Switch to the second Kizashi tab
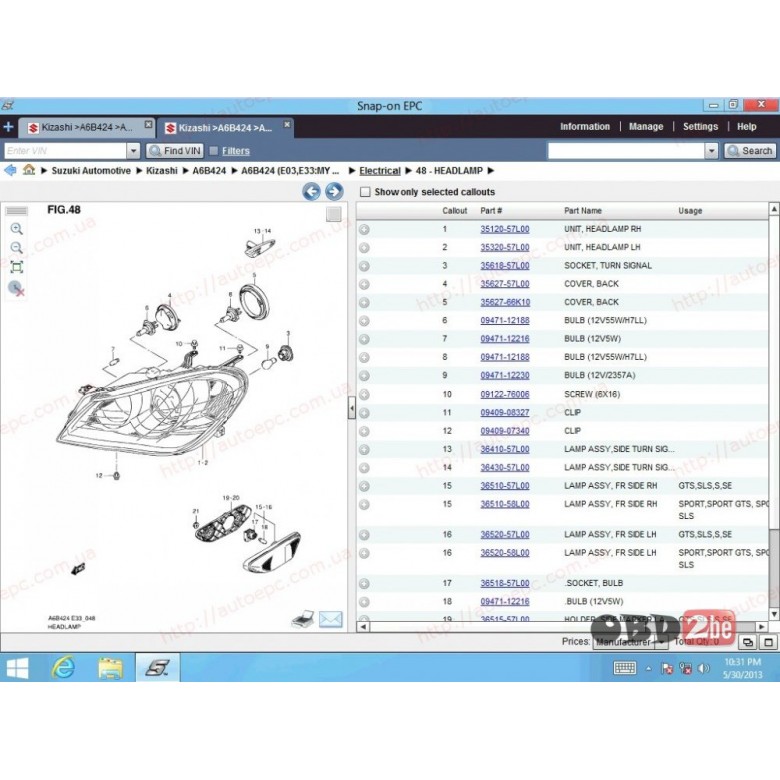The width and height of the screenshot is (780, 780). [x=225, y=128]
